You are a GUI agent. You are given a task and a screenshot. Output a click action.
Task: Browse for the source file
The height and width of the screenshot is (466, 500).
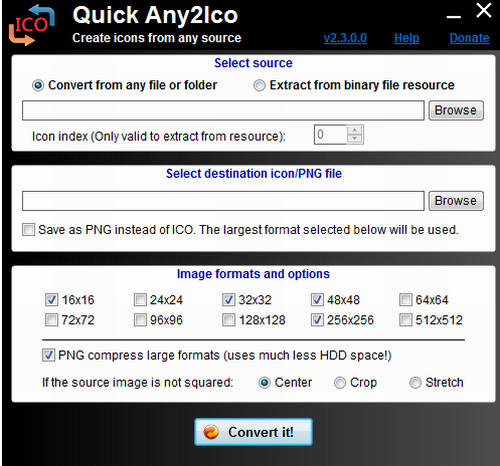pos(456,110)
